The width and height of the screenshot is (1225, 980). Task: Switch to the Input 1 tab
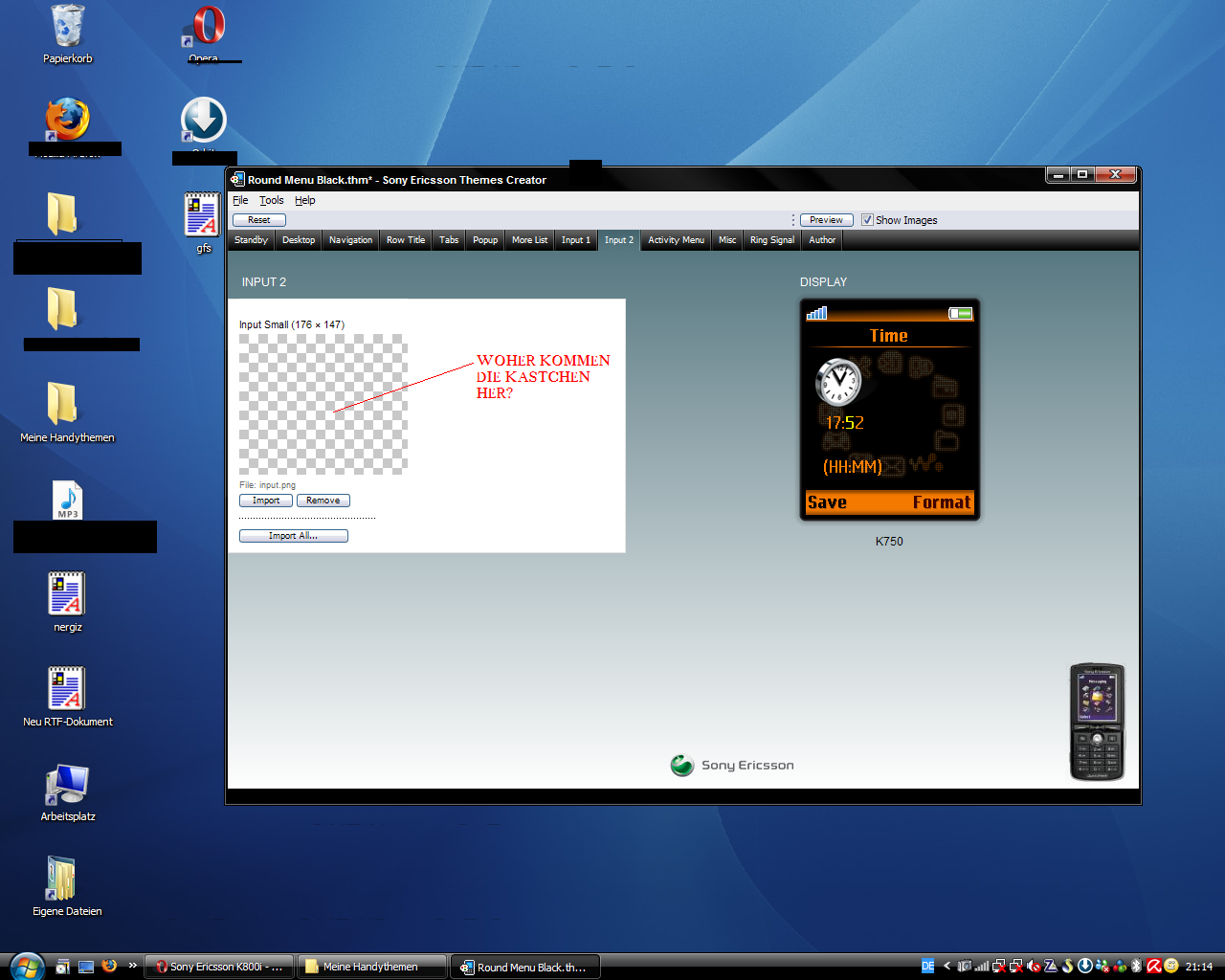tap(576, 240)
